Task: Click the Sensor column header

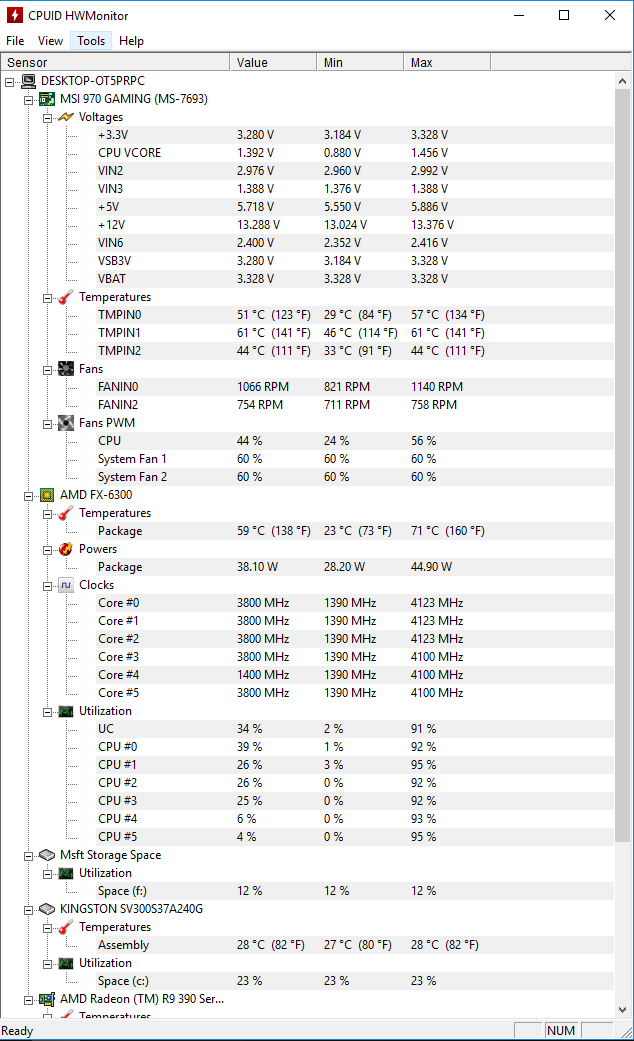Action: [x=115, y=62]
